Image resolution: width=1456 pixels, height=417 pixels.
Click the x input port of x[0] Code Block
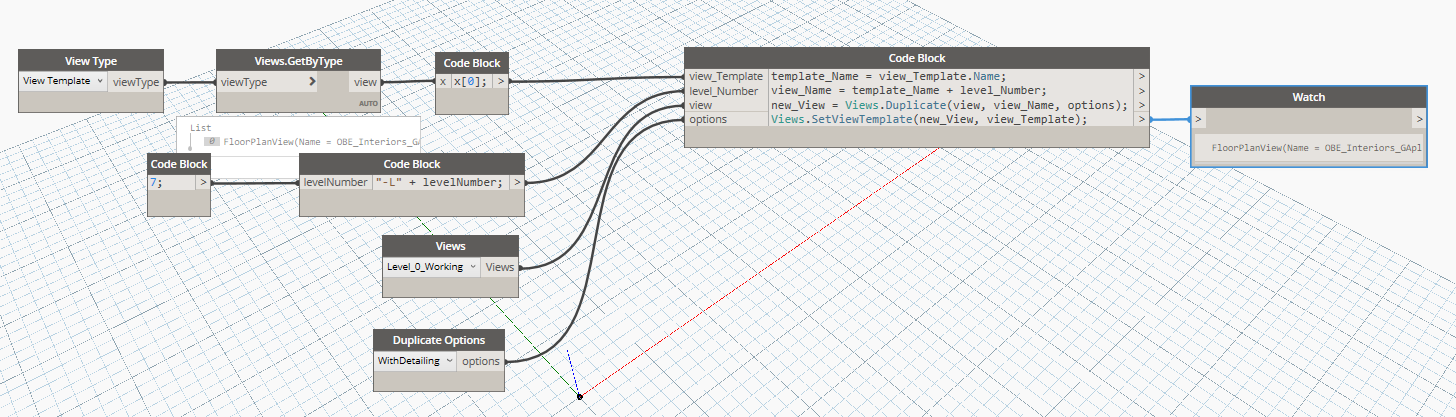[x=443, y=82]
